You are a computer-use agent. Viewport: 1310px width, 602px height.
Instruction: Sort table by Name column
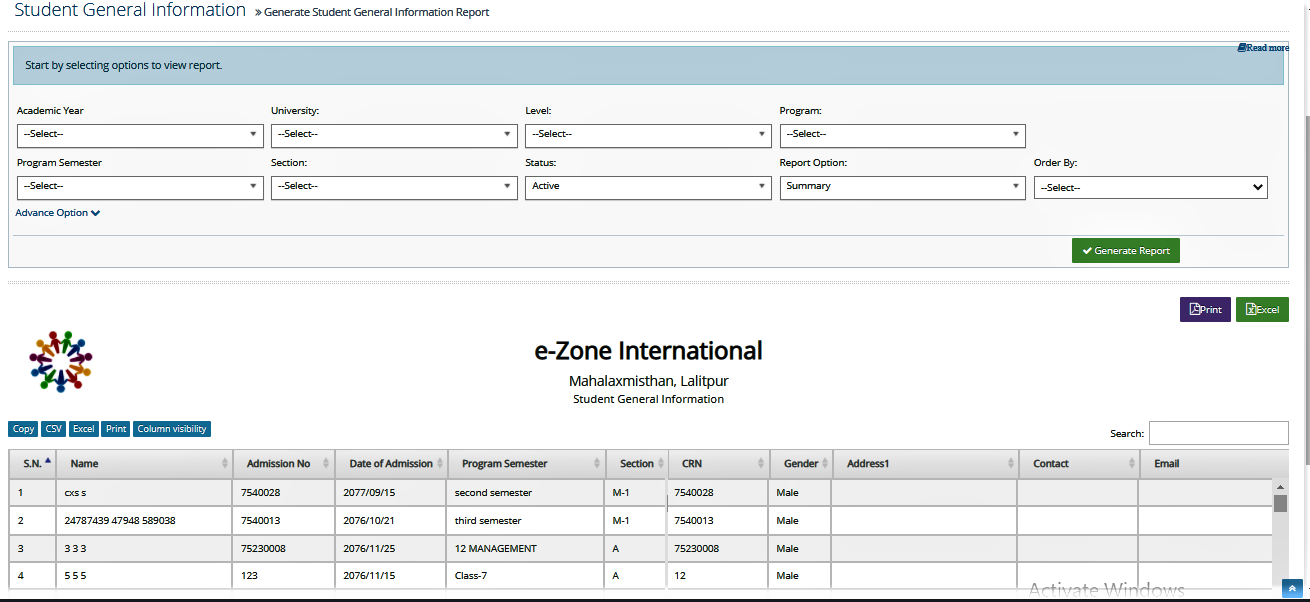(145, 464)
